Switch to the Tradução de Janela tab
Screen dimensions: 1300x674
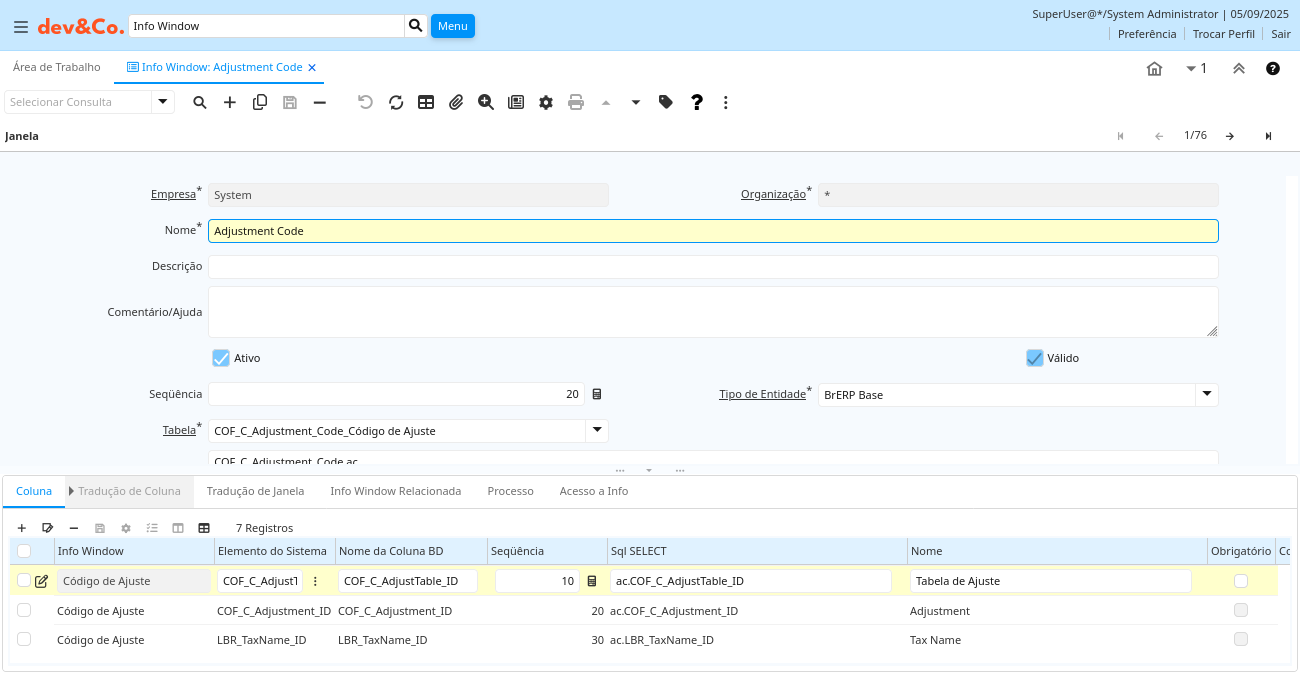255,491
